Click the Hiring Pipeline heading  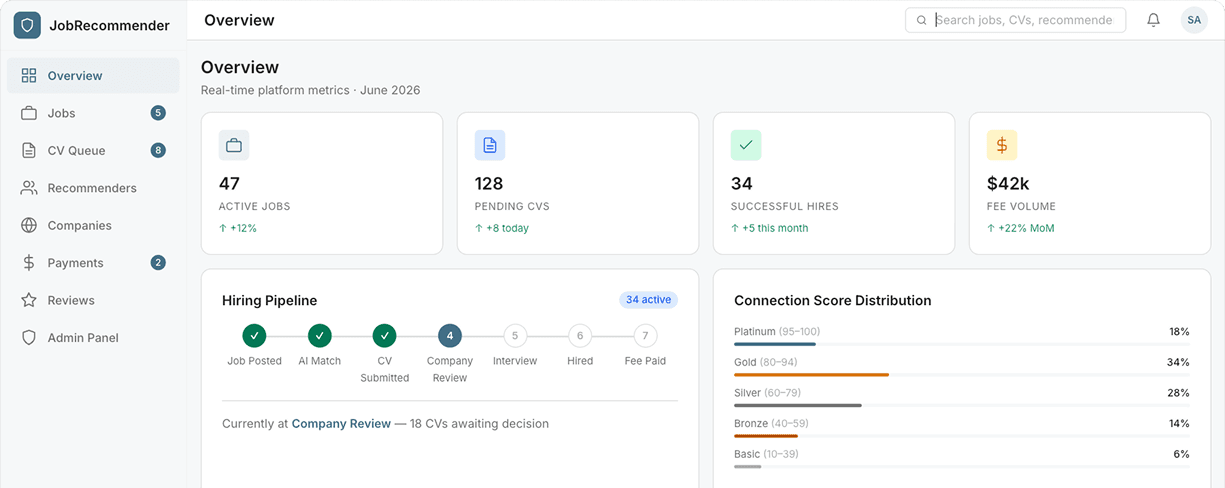point(269,300)
